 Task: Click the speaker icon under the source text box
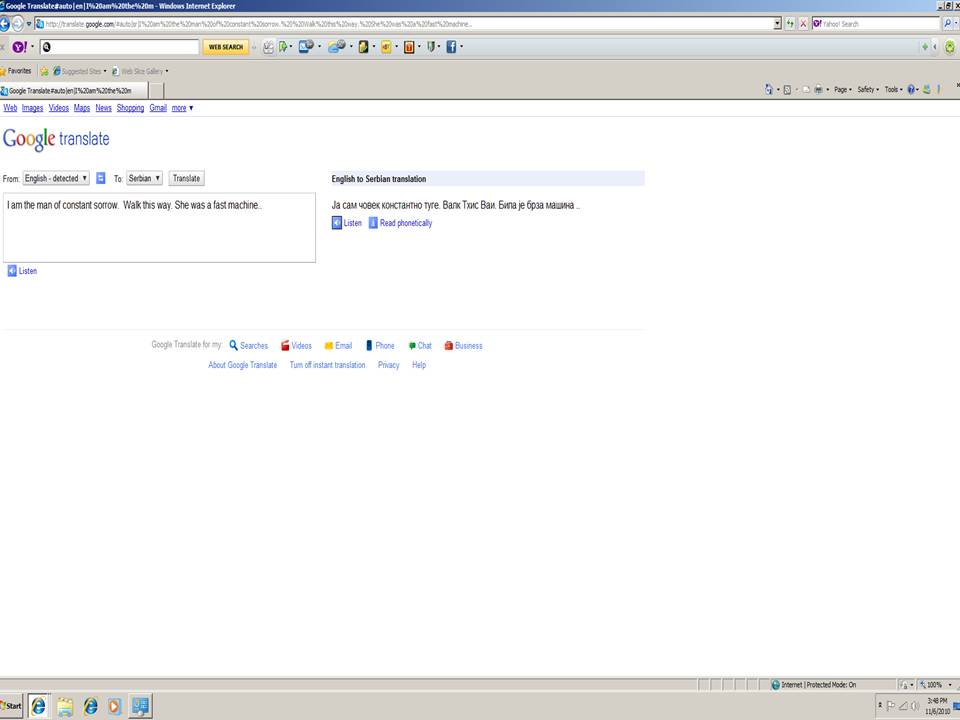12,271
